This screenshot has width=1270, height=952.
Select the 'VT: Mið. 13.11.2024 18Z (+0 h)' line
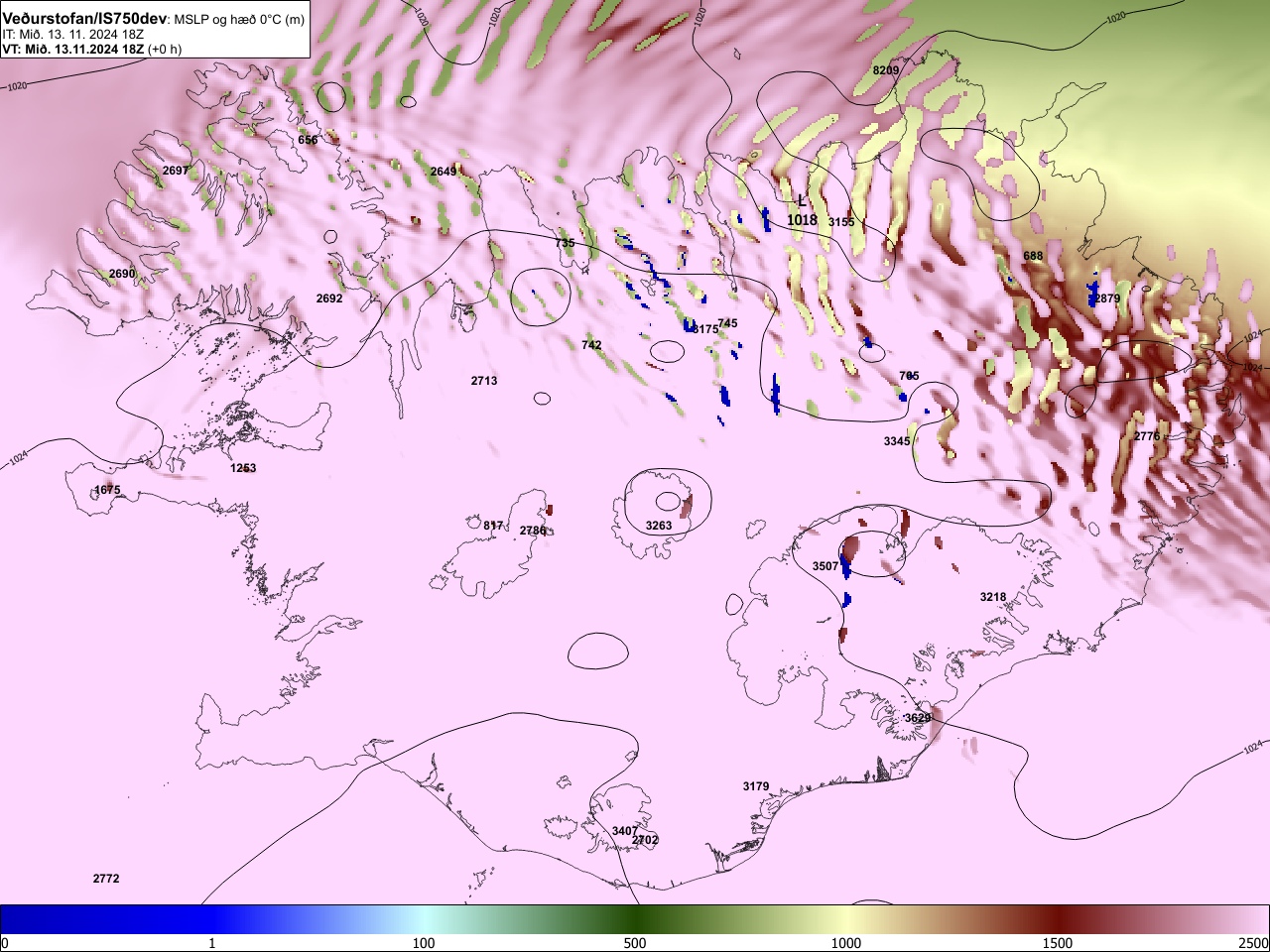click(x=92, y=49)
